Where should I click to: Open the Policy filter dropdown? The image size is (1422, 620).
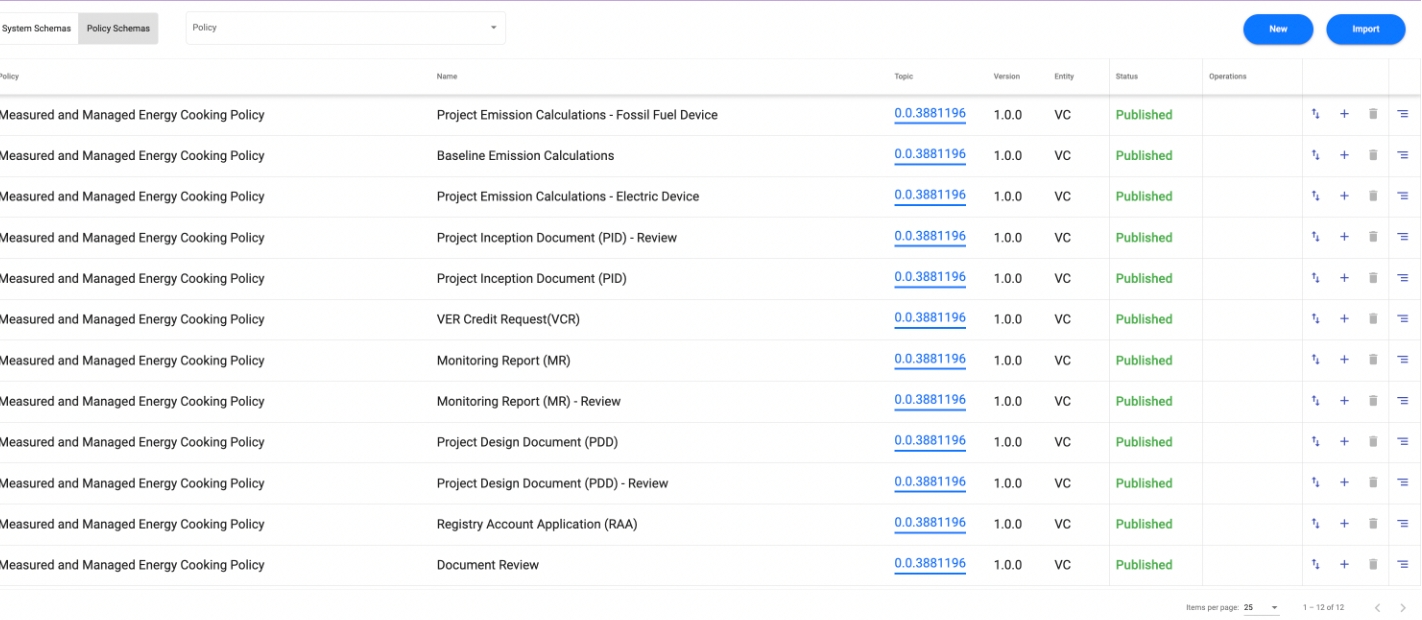coord(345,28)
